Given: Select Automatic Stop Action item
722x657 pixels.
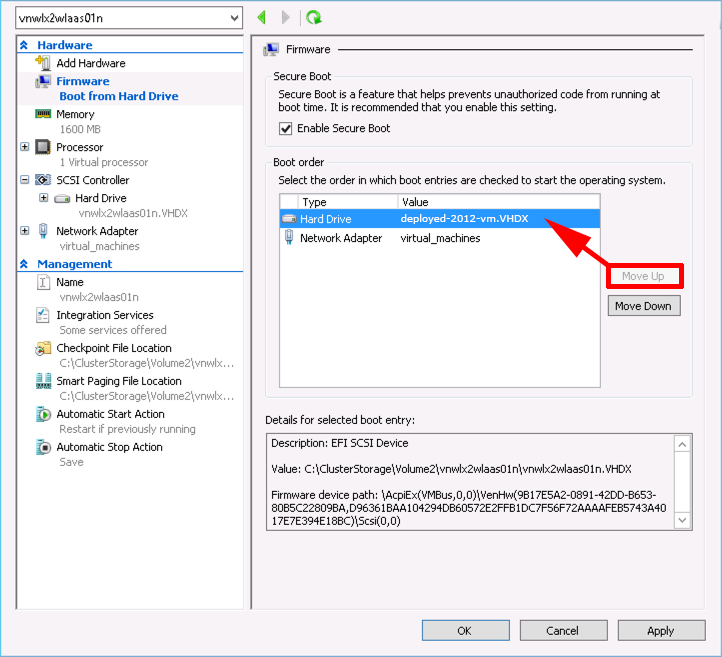Looking at the screenshot, I should pyautogui.click(x=110, y=447).
